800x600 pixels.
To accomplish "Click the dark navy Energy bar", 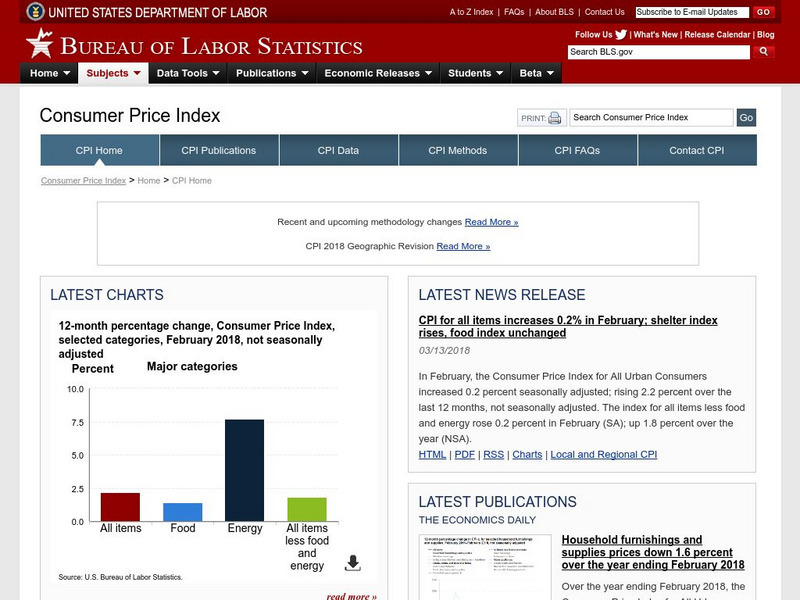I will point(244,470).
